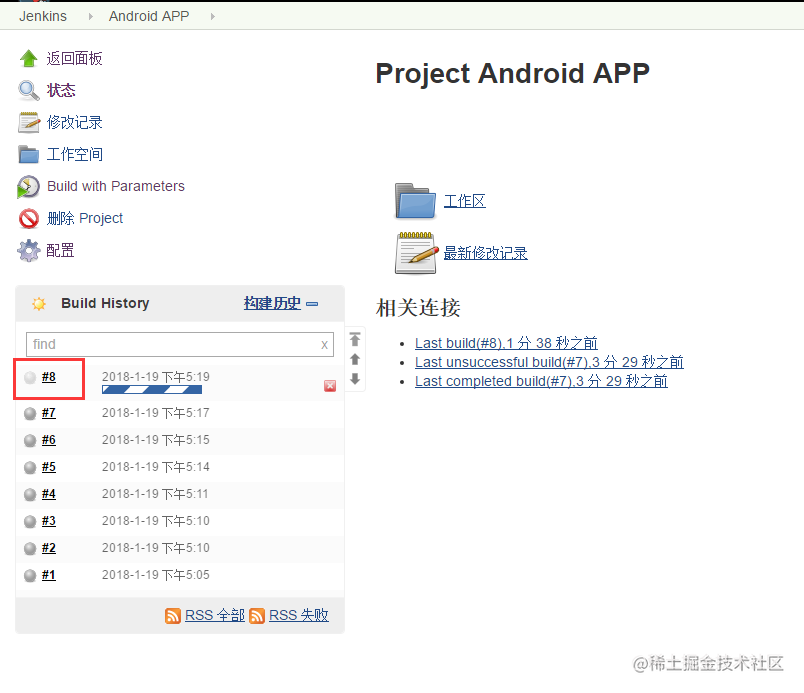Click the notepad 修改记录 icon in sidebar
The height and width of the screenshot is (693, 804).
click(29, 123)
